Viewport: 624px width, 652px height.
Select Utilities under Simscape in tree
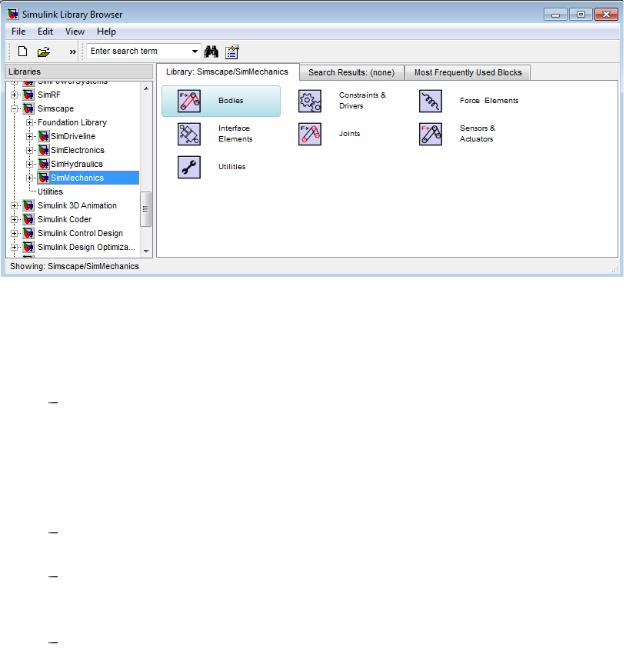pos(50,192)
